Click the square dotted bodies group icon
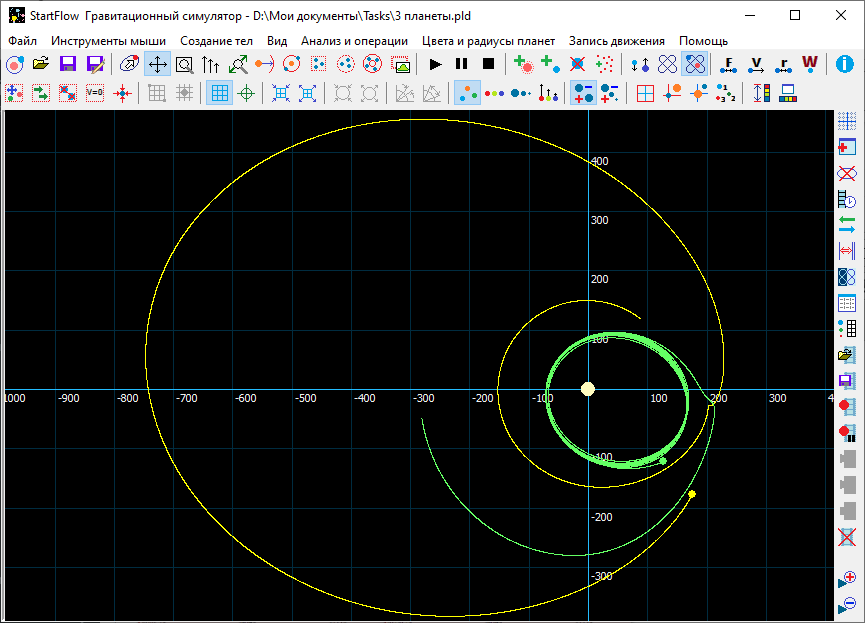Screen dimensions: 865x623 (x=319, y=65)
